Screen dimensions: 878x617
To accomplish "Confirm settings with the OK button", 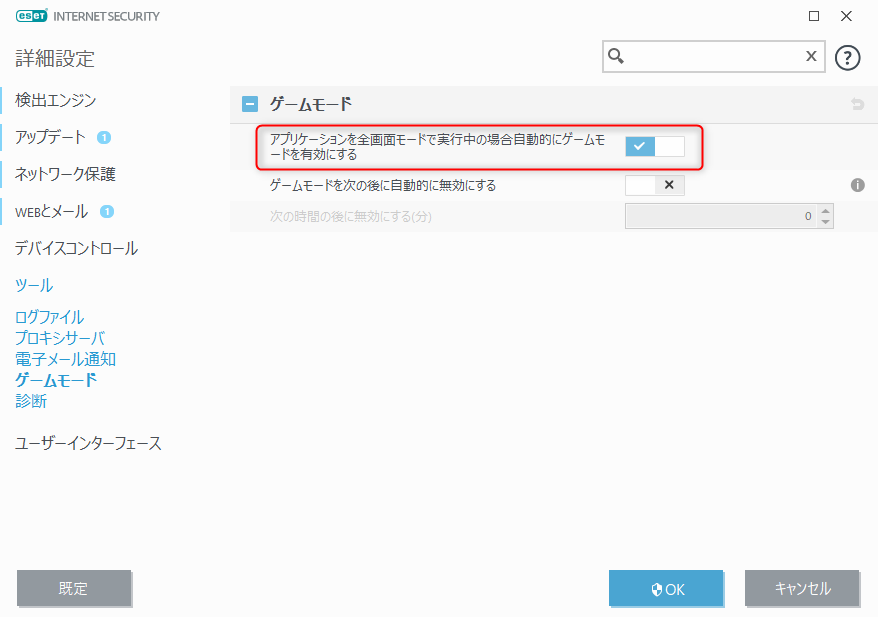I will point(666,588).
